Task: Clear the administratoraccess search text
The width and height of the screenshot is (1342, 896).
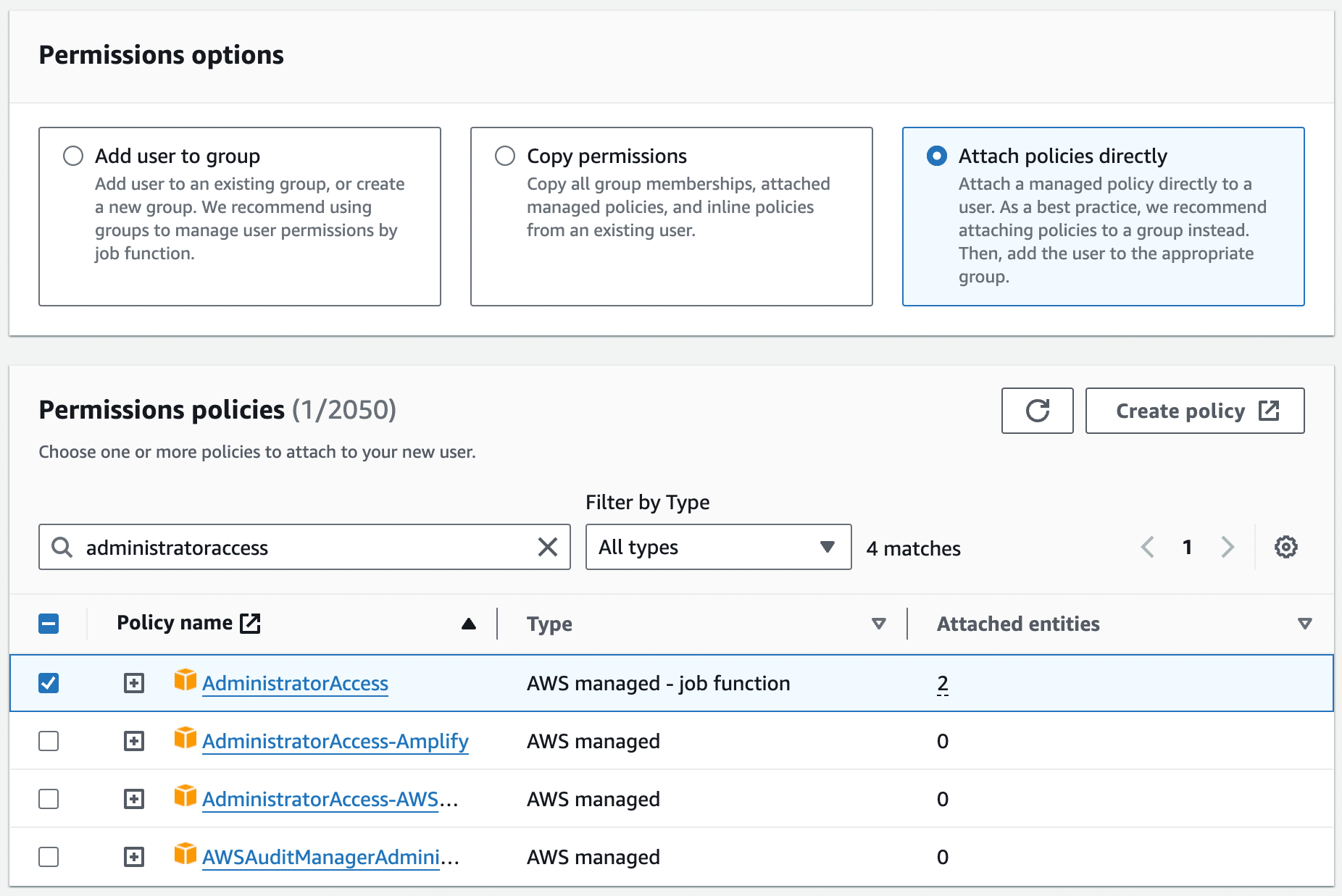Action: (548, 547)
